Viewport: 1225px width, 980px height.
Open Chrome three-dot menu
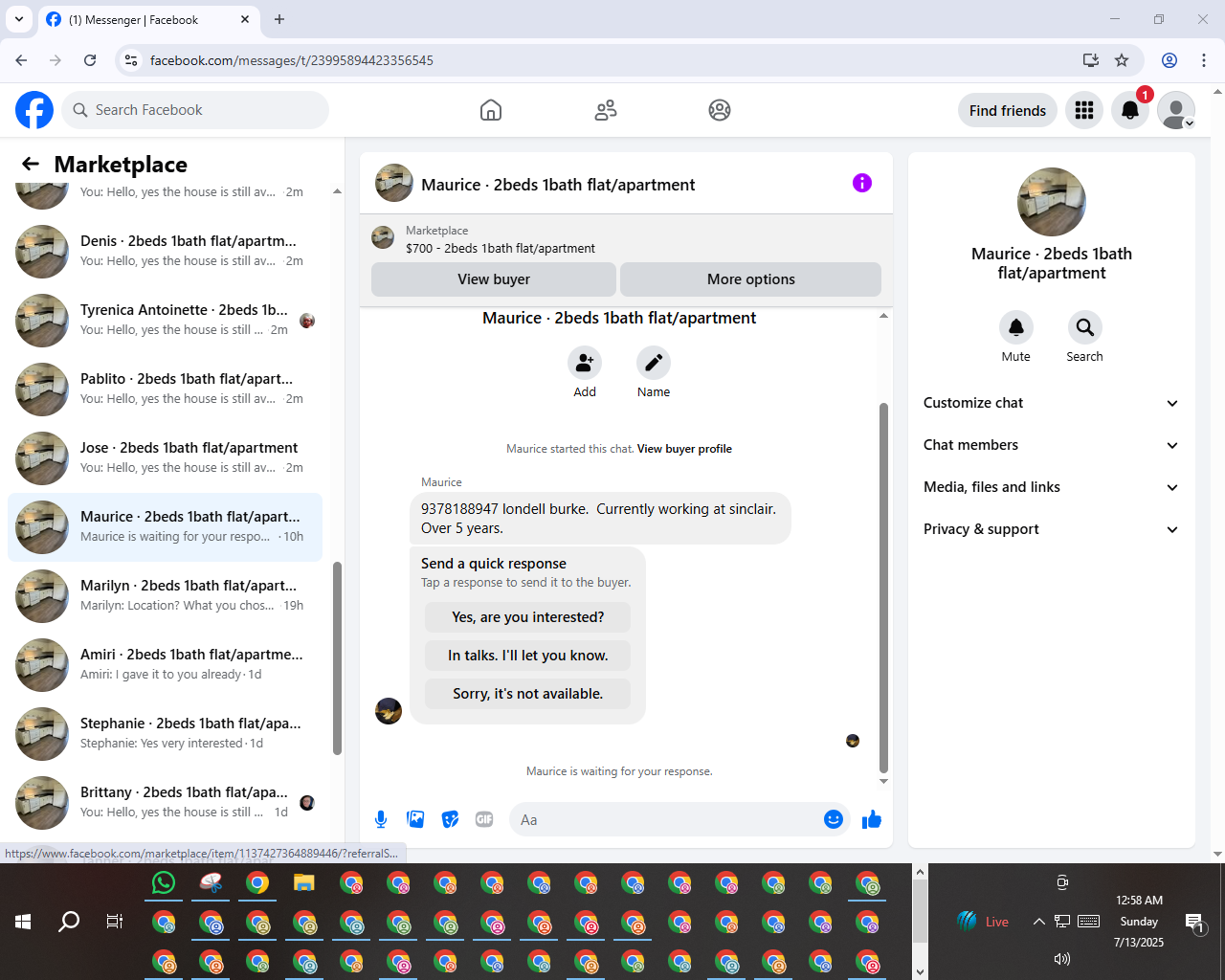click(x=1204, y=60)
